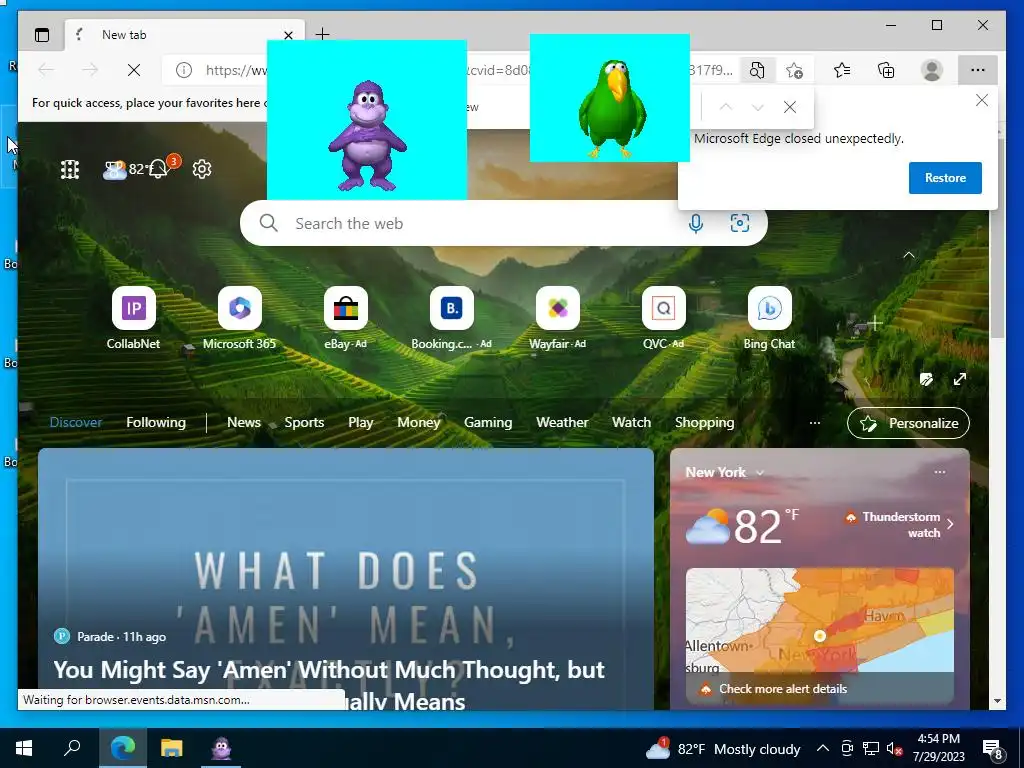This screenshot has width=1024, height=768.
Task: Add a new quick link site
Action: [875, 323]
